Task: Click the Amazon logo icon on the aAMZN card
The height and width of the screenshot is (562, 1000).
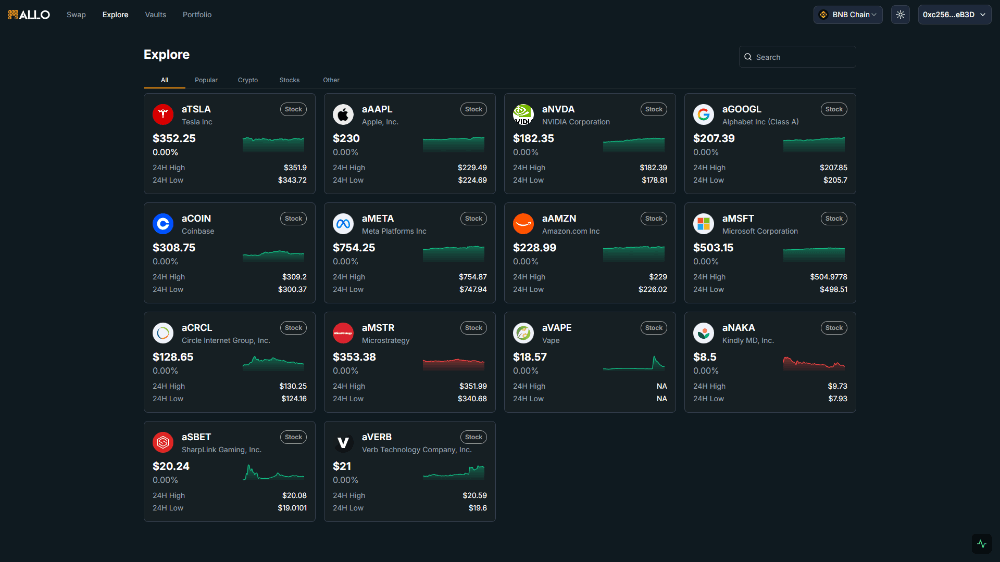Action: pos(524,224)
